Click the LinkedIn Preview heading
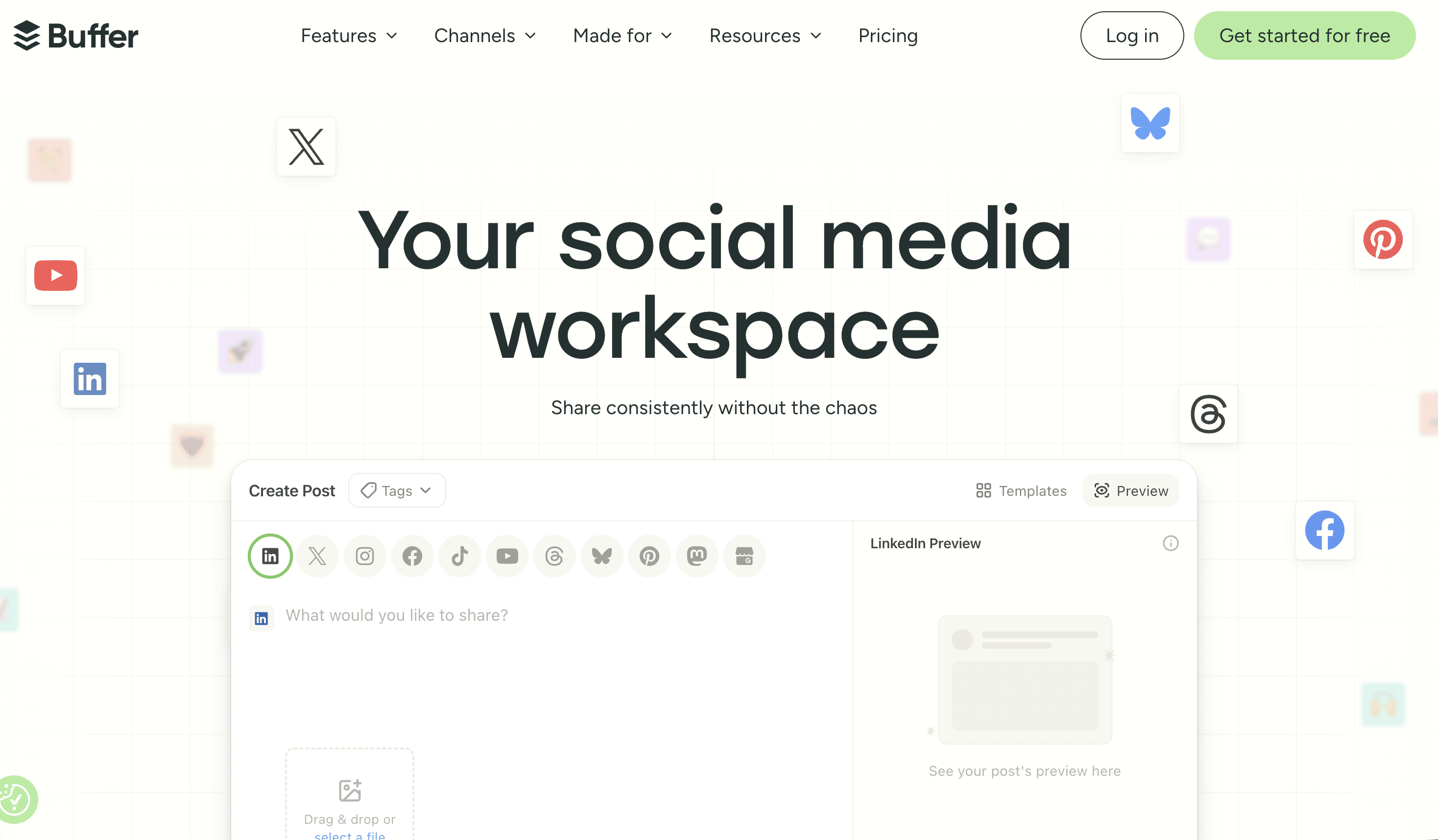Viewport: 1438px width, 840px height. [925, 543]
